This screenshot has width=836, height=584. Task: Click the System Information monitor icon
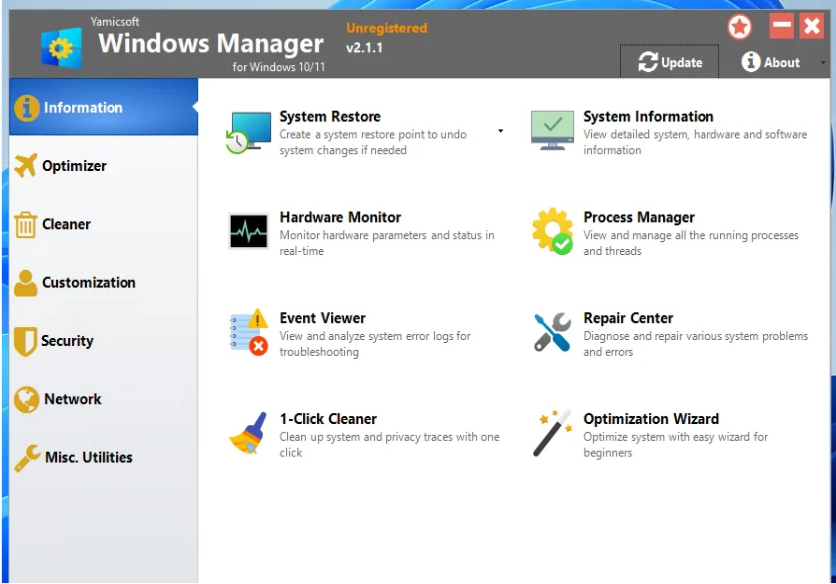(x=552, y=130)
